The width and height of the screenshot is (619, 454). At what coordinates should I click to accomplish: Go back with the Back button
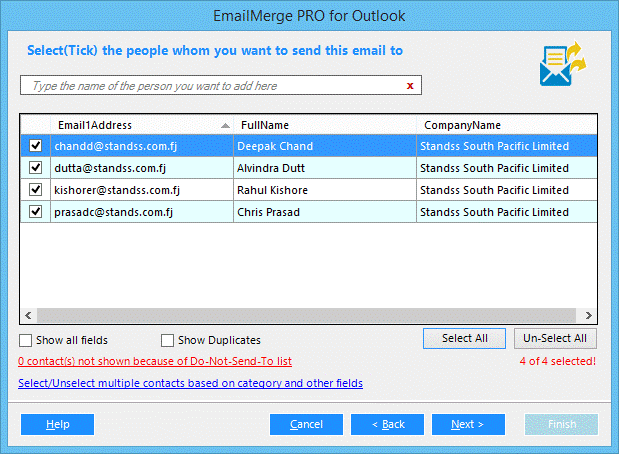tap(387, 424)
